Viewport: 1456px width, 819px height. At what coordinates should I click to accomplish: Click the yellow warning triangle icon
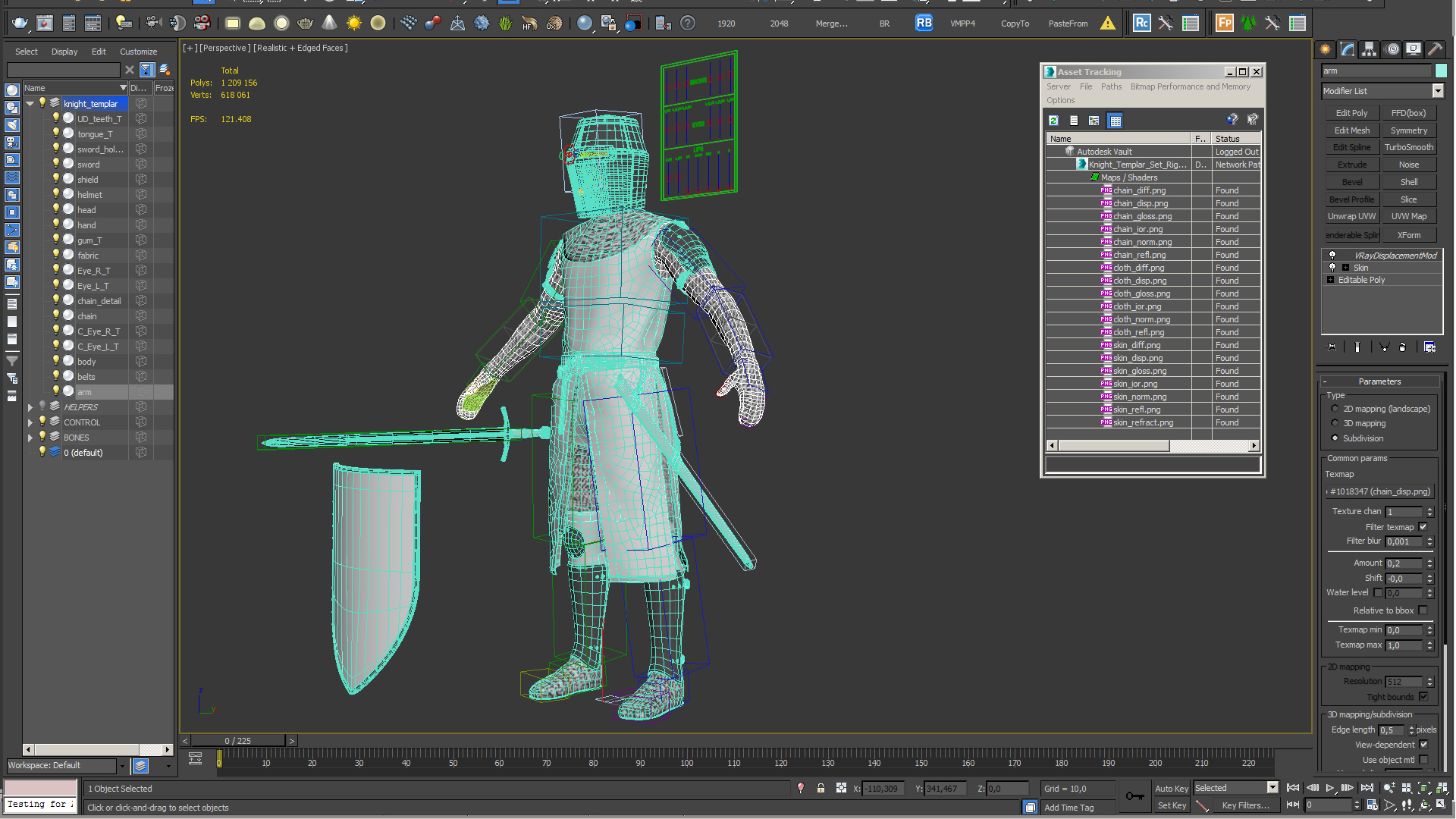(1108, 24)
